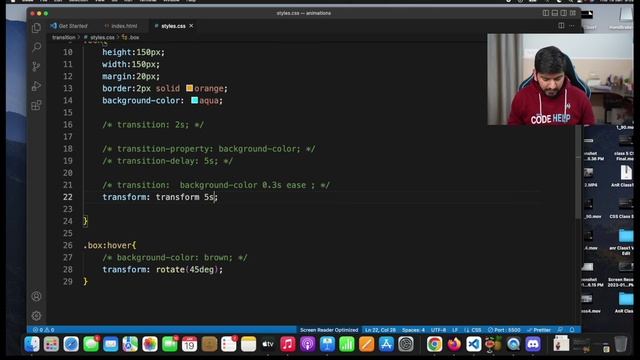Open Messages from the Dock
This screenshot has width=640, height=360.
pyautogui.click(x=91, y=344)
